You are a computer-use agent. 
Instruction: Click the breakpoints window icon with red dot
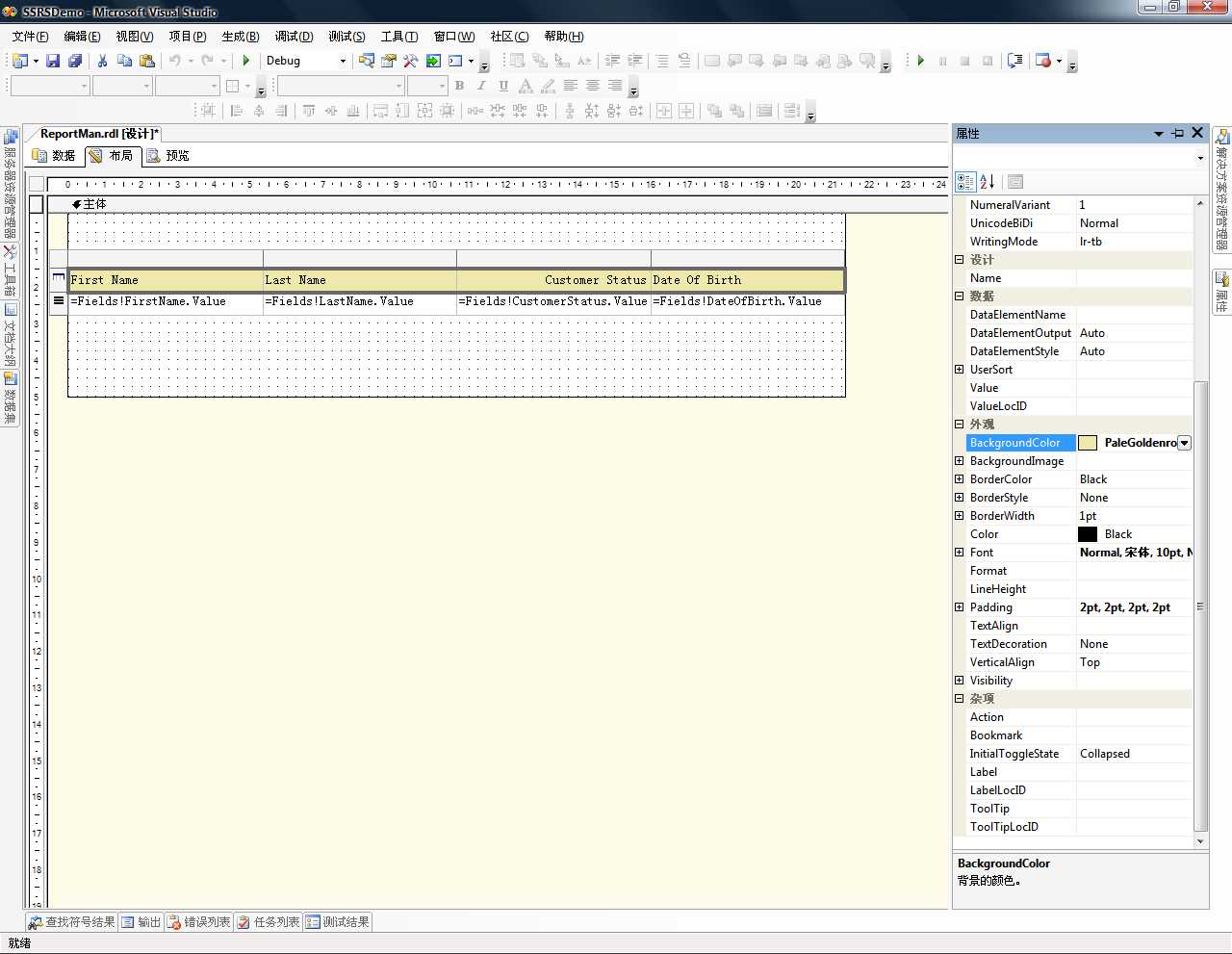click(1043, 61)
